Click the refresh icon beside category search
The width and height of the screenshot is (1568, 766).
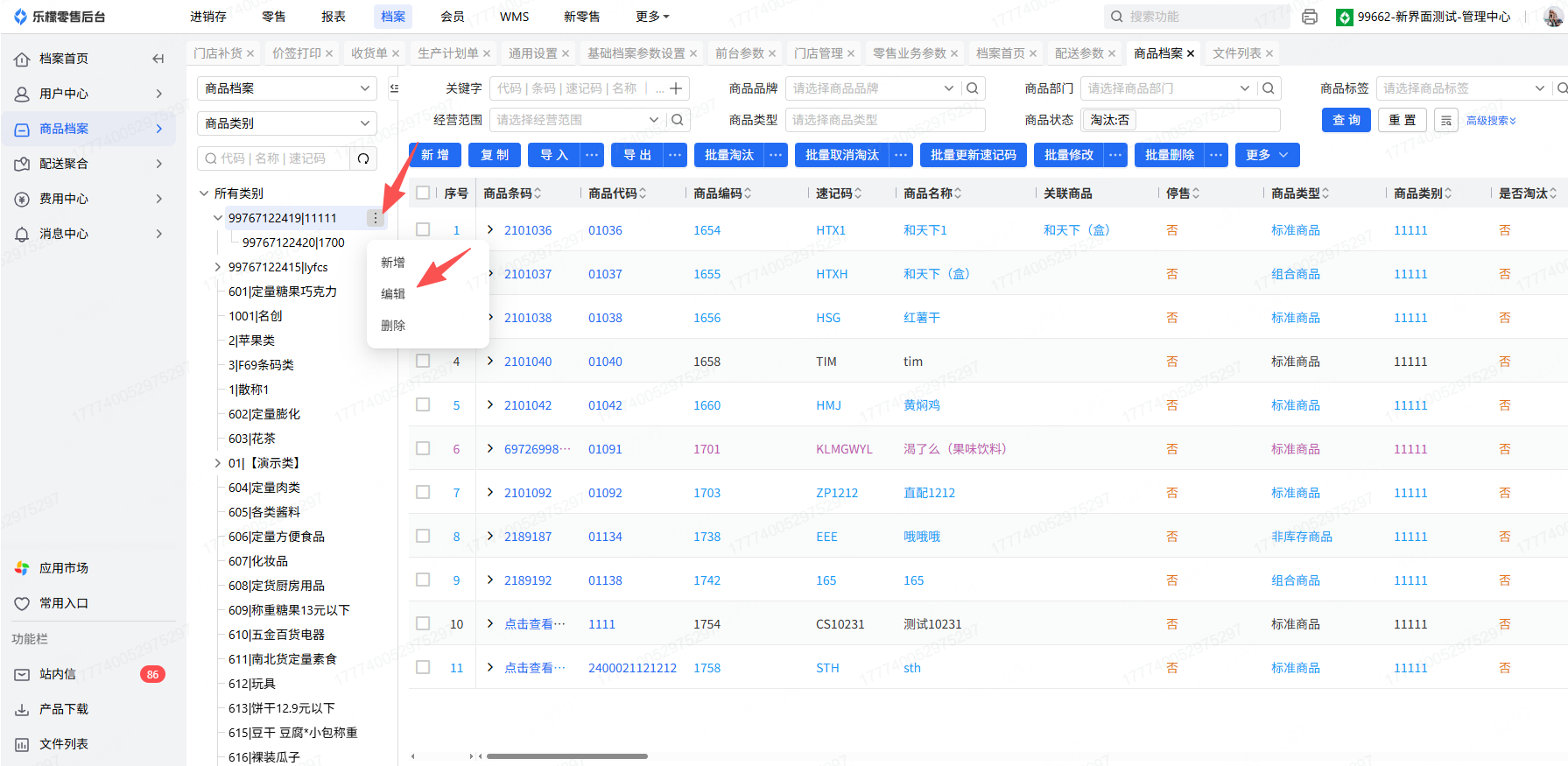tap(363, 158)
